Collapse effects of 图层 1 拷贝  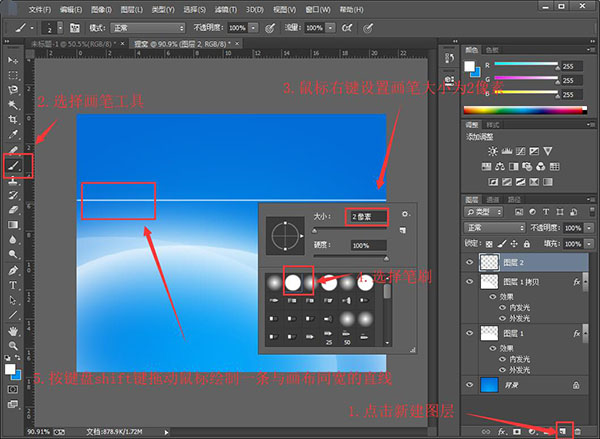[585, 282]
